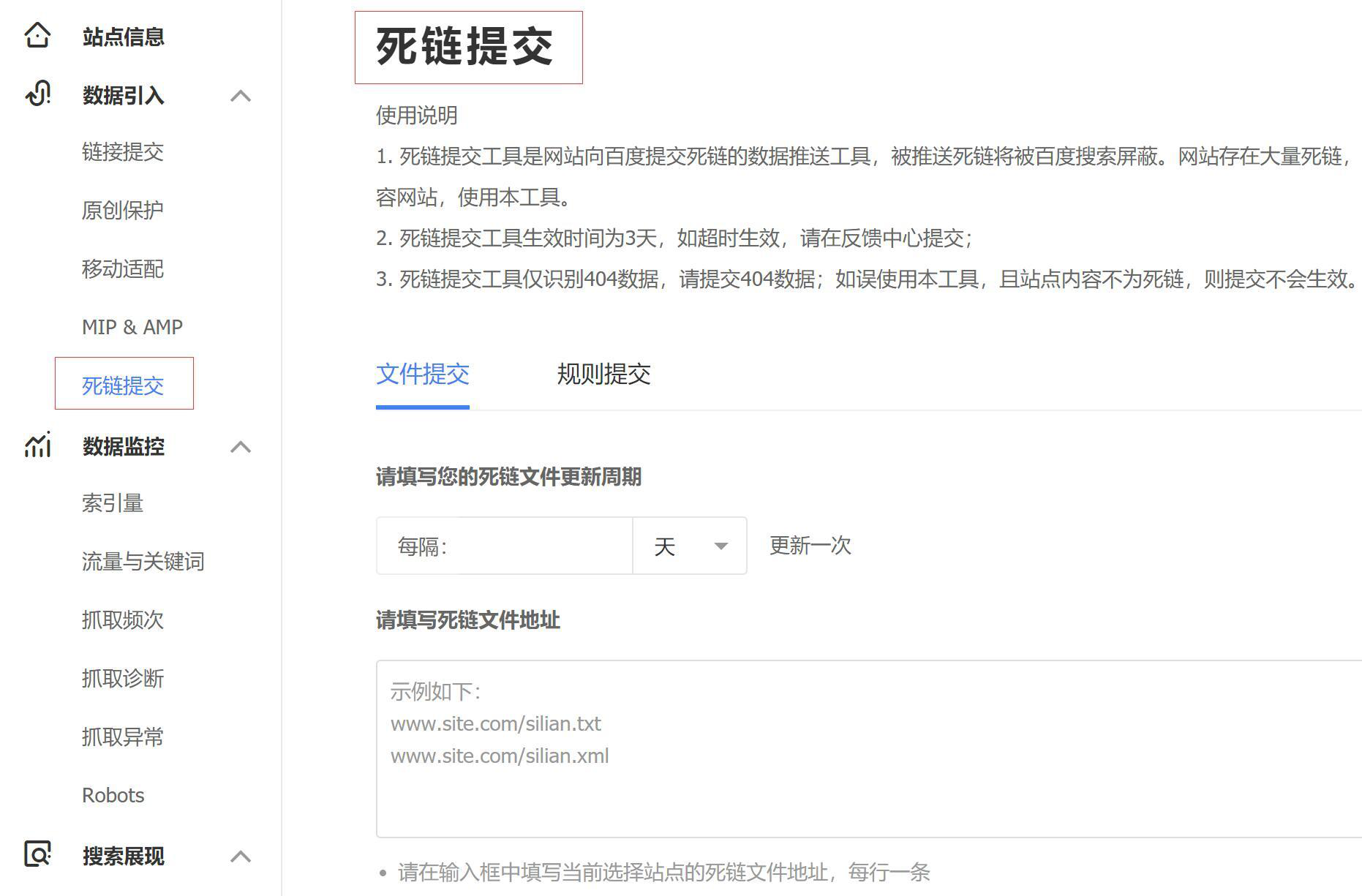The image size is (1362, 896).
Task: Open the Robots sidebar item
Action: pyautogui.click(x=113, y=795)
